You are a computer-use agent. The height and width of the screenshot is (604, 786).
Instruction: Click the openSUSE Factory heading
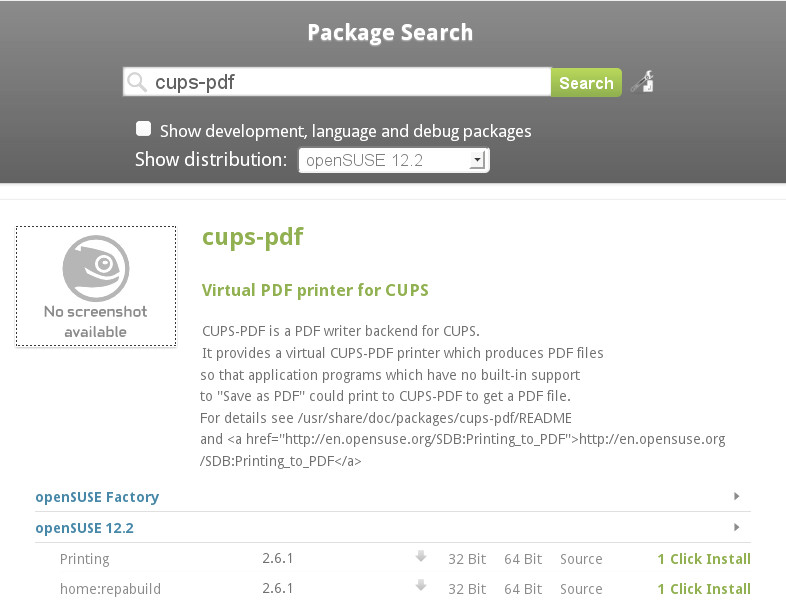coord(97,497)
